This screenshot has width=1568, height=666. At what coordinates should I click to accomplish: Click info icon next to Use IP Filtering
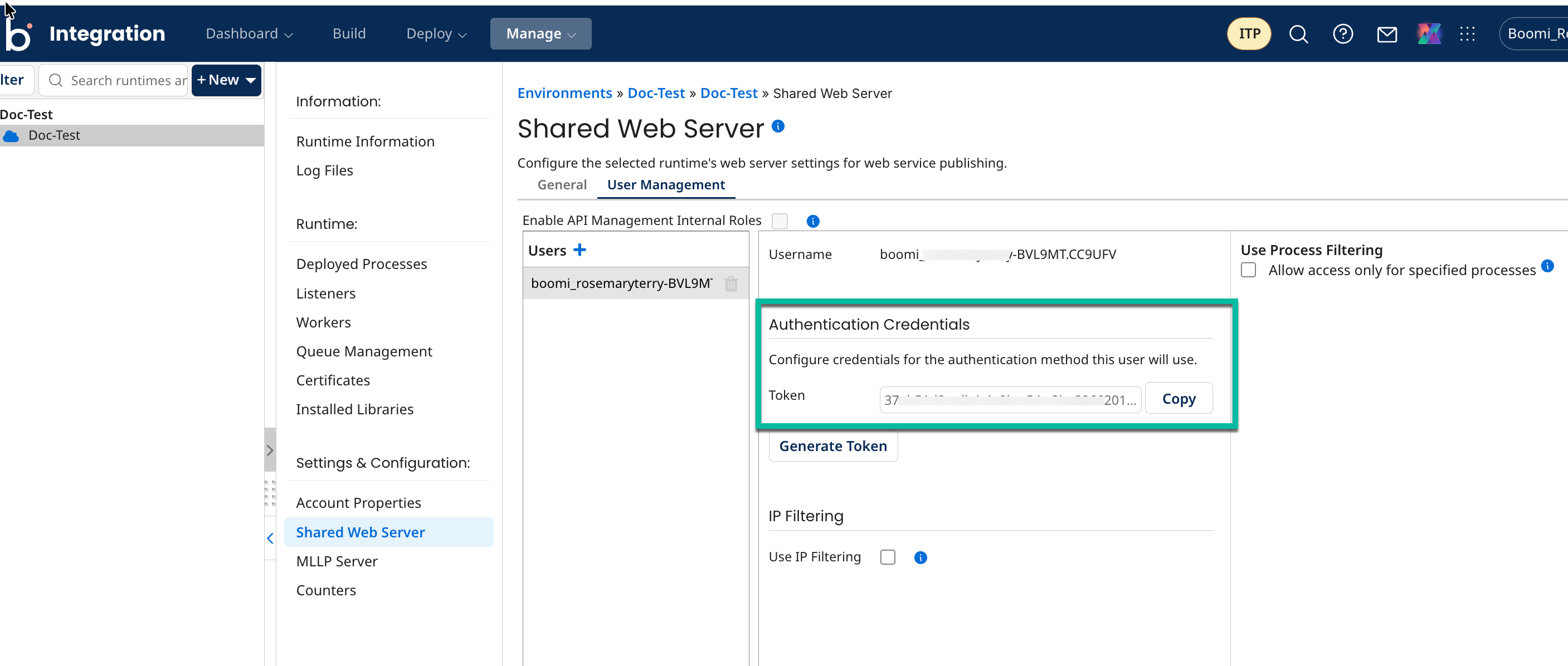(x=920, y=557)
